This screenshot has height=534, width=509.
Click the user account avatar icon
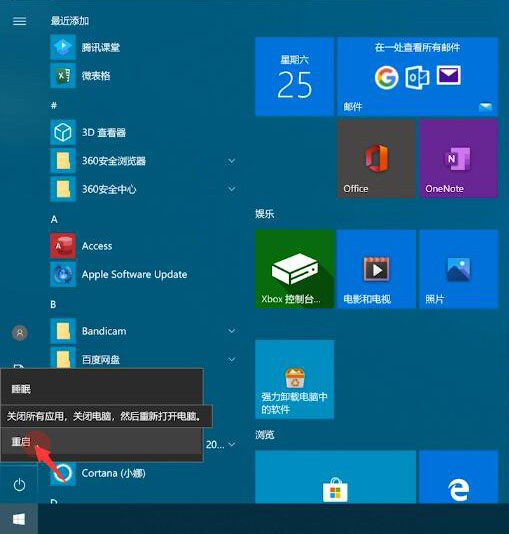tap(20, 333)
